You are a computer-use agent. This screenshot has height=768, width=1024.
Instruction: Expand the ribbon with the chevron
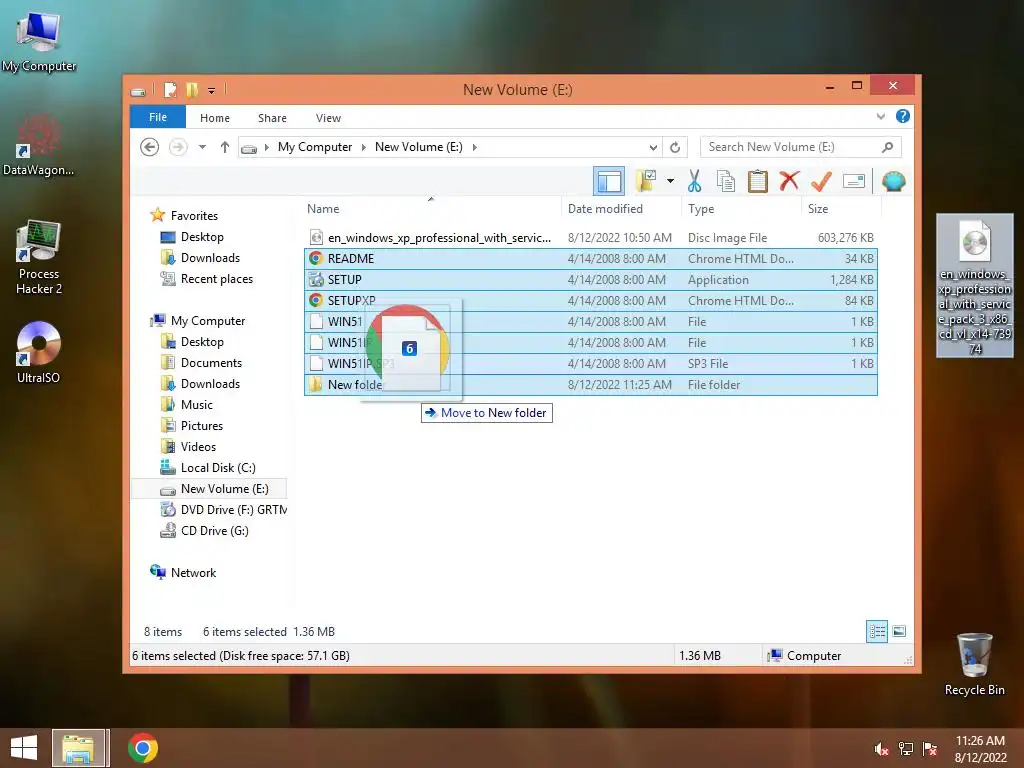pyautogui.click(x=880, y=116)
